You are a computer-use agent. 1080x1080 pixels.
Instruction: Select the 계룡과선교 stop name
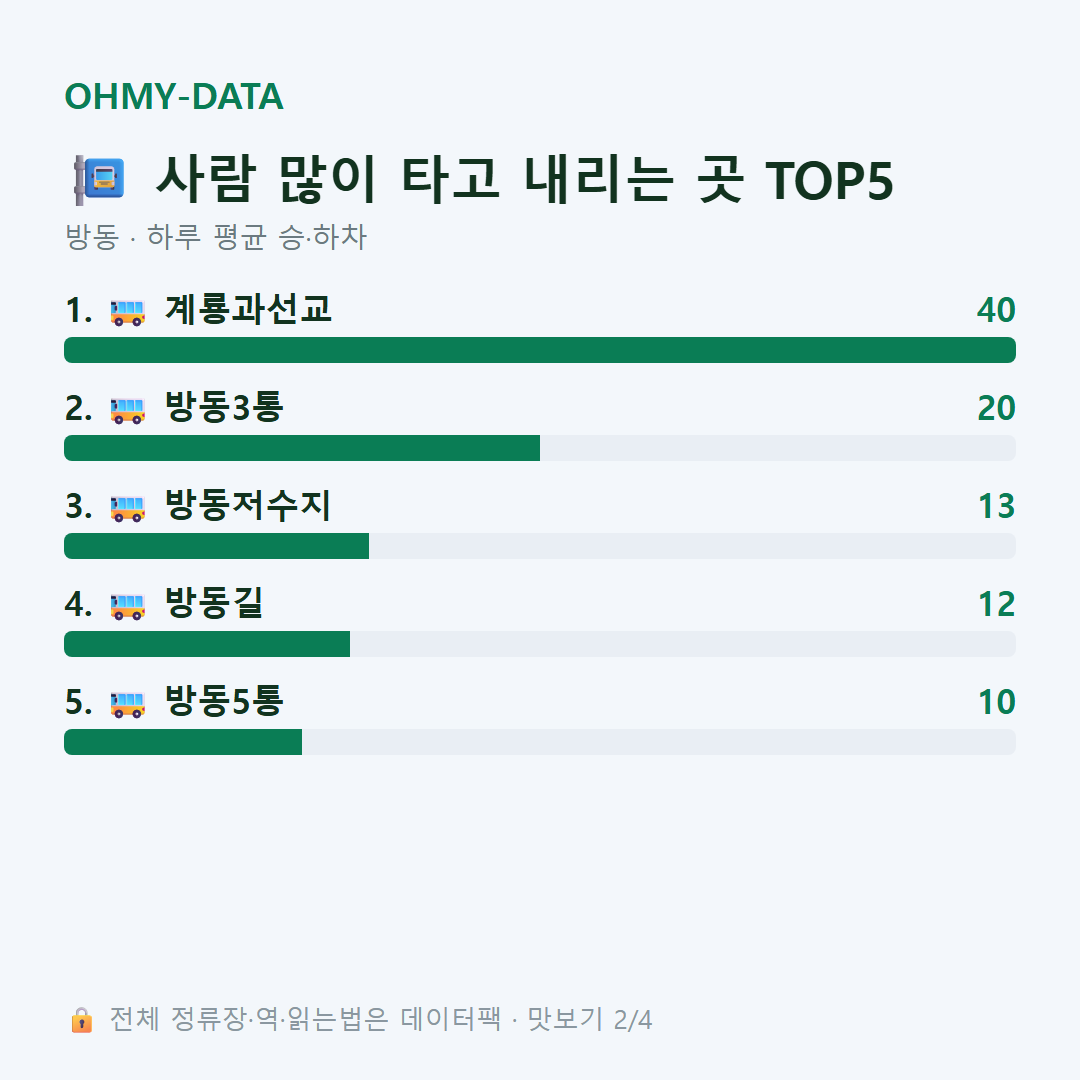(x=248, y=309)
